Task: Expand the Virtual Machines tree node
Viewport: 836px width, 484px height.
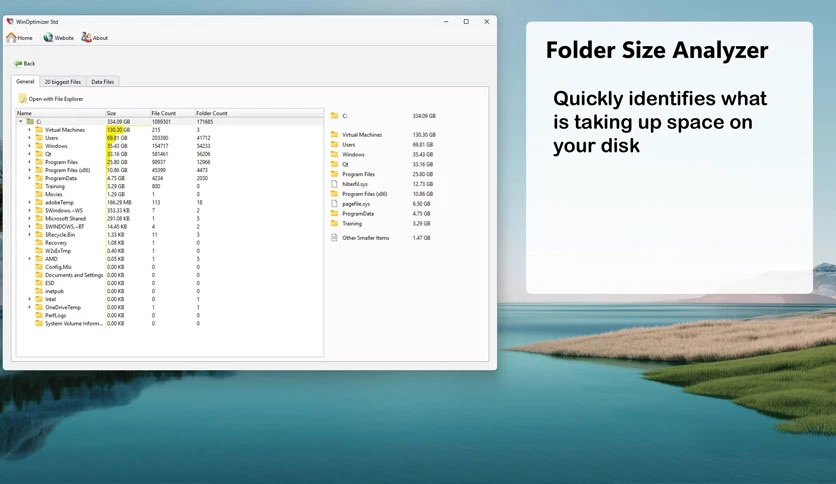Action: point(29,130)
